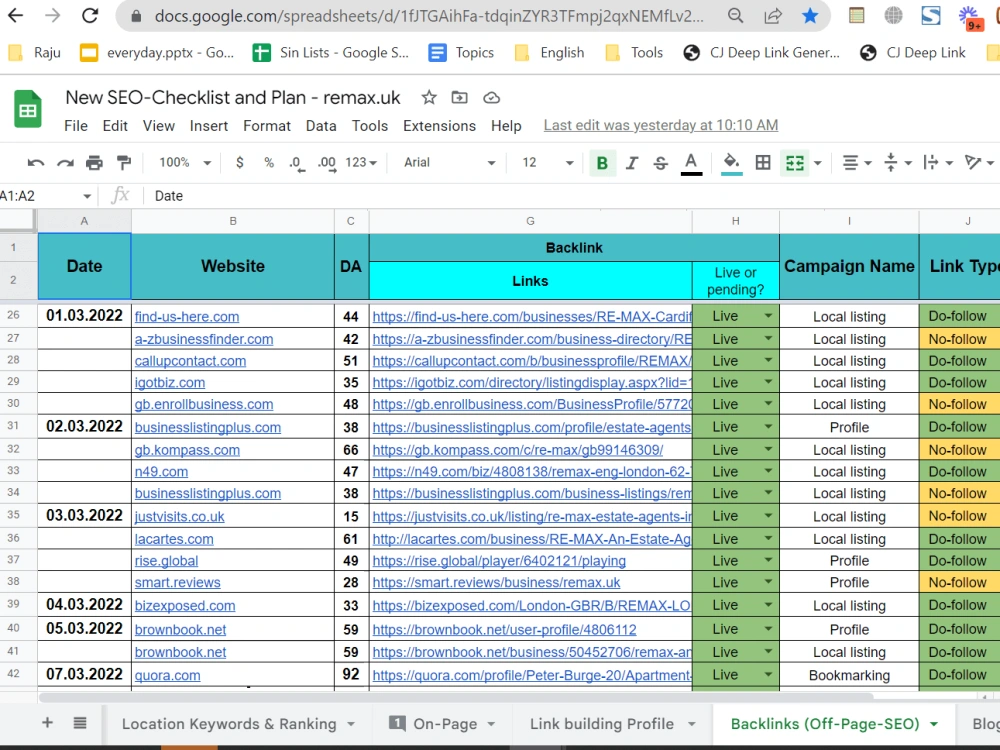Open quora.com website link

pyautogui.click(x=168, y=675)
